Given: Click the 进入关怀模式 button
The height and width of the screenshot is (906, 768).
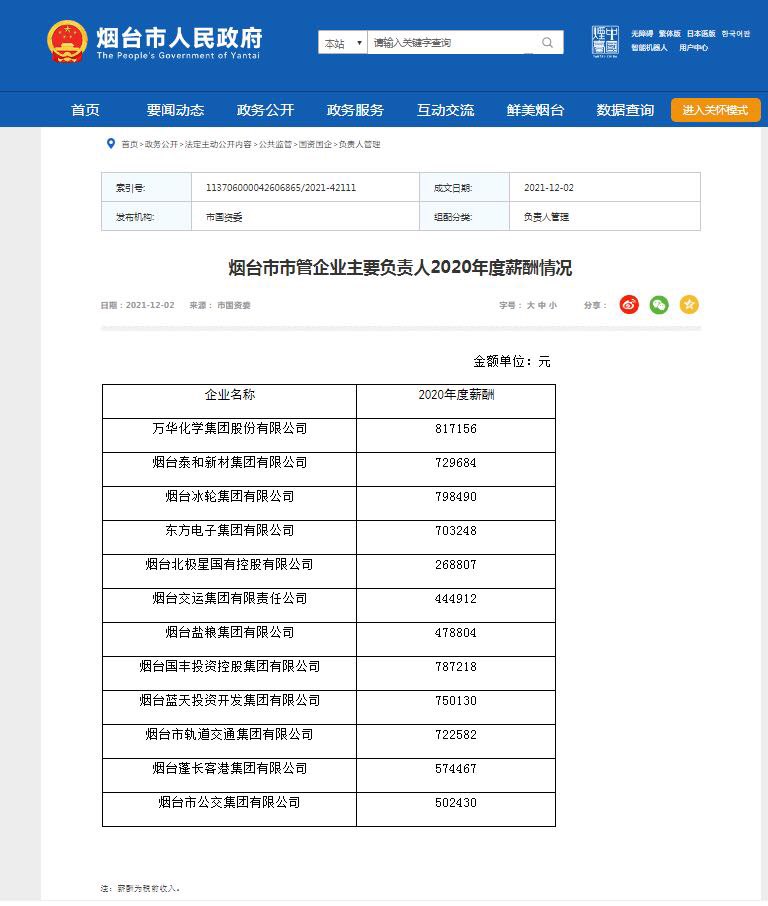Looking at the screenshot, I should (715, 110).
